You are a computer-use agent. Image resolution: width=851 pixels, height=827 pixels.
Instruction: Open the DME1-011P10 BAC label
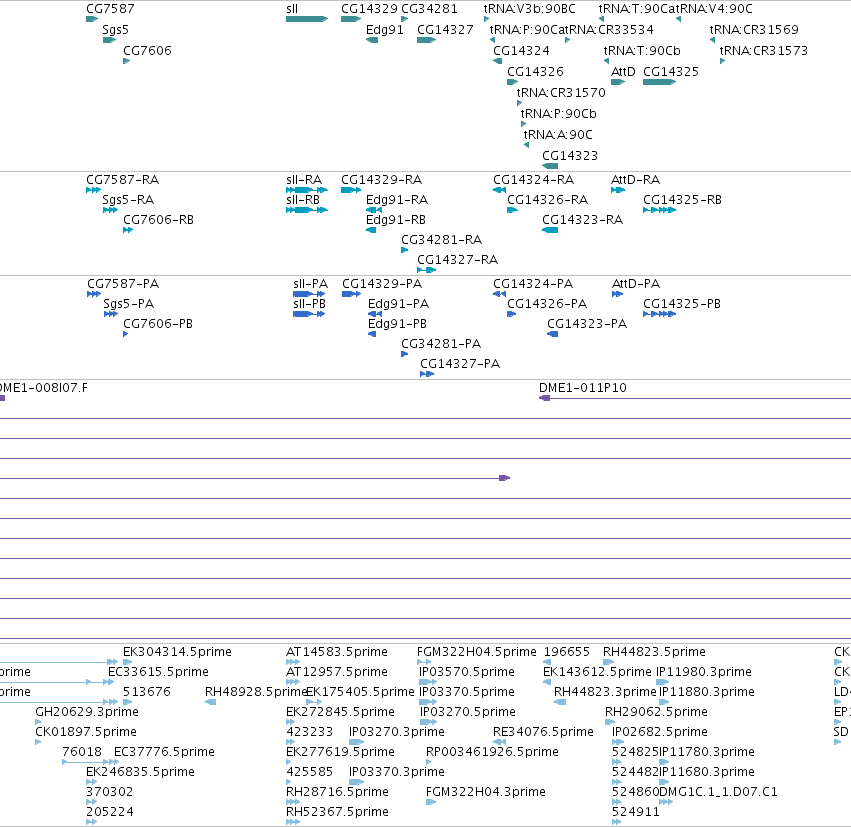coord(583,388)
